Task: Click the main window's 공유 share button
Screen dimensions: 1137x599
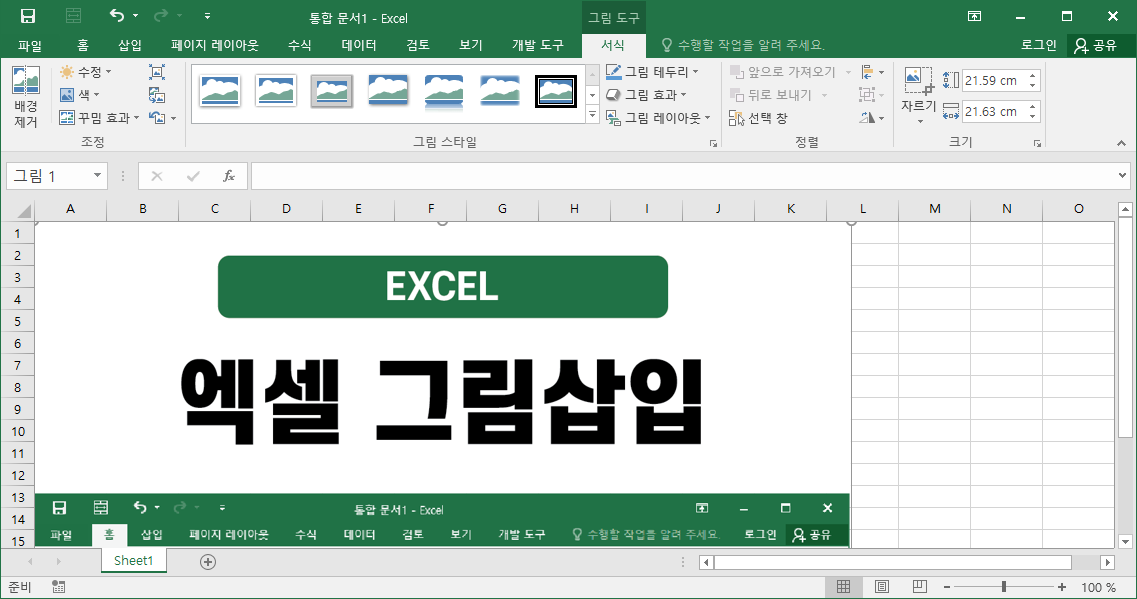Action: [x=1096, y=45]
